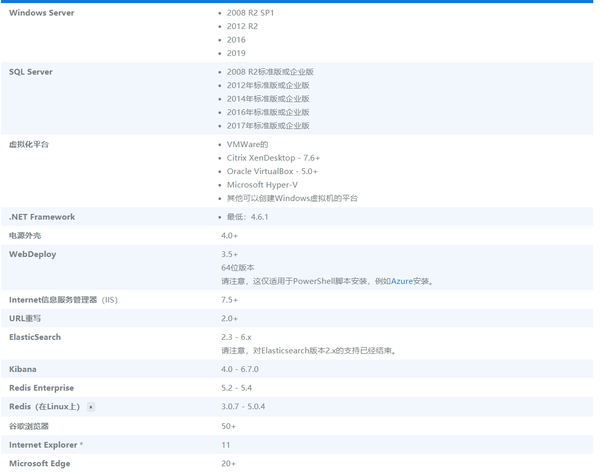Select the .NET Framework row heading
This screenshot has width=600, height=473.
point(42,217)
